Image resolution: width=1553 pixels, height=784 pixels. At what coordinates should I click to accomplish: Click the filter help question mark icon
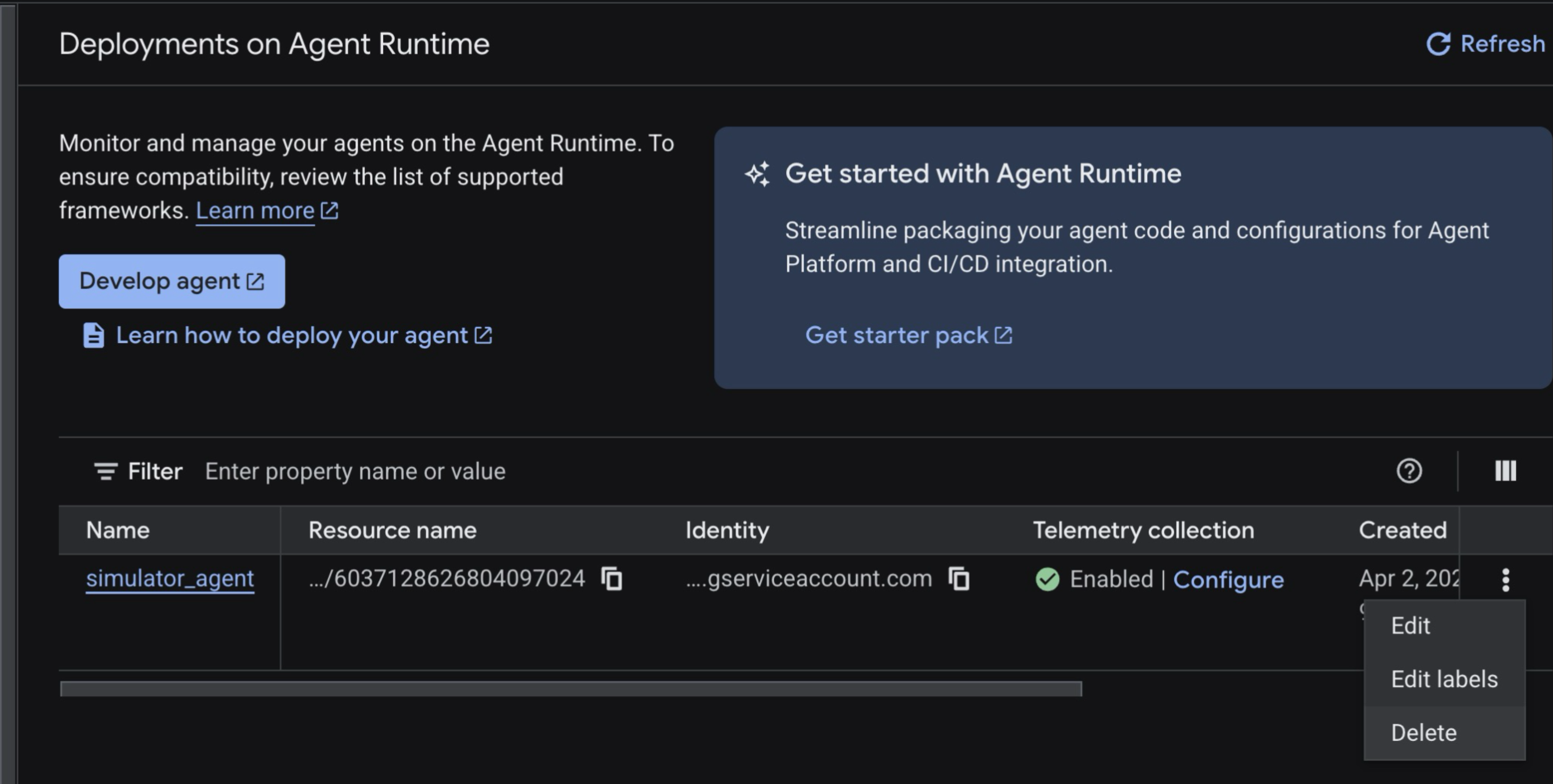pos(1409,471)
